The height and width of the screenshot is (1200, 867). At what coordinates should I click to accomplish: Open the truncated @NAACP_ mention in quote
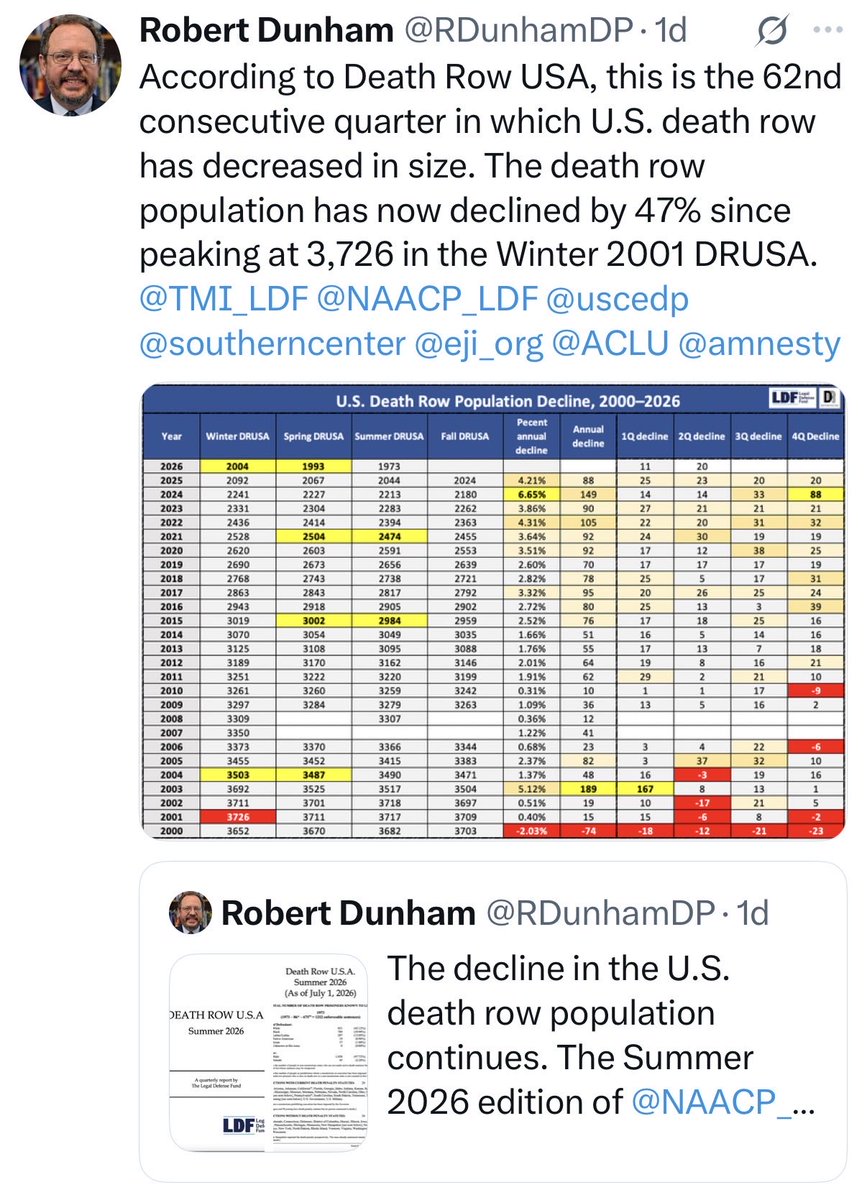tap(715, 1101)
